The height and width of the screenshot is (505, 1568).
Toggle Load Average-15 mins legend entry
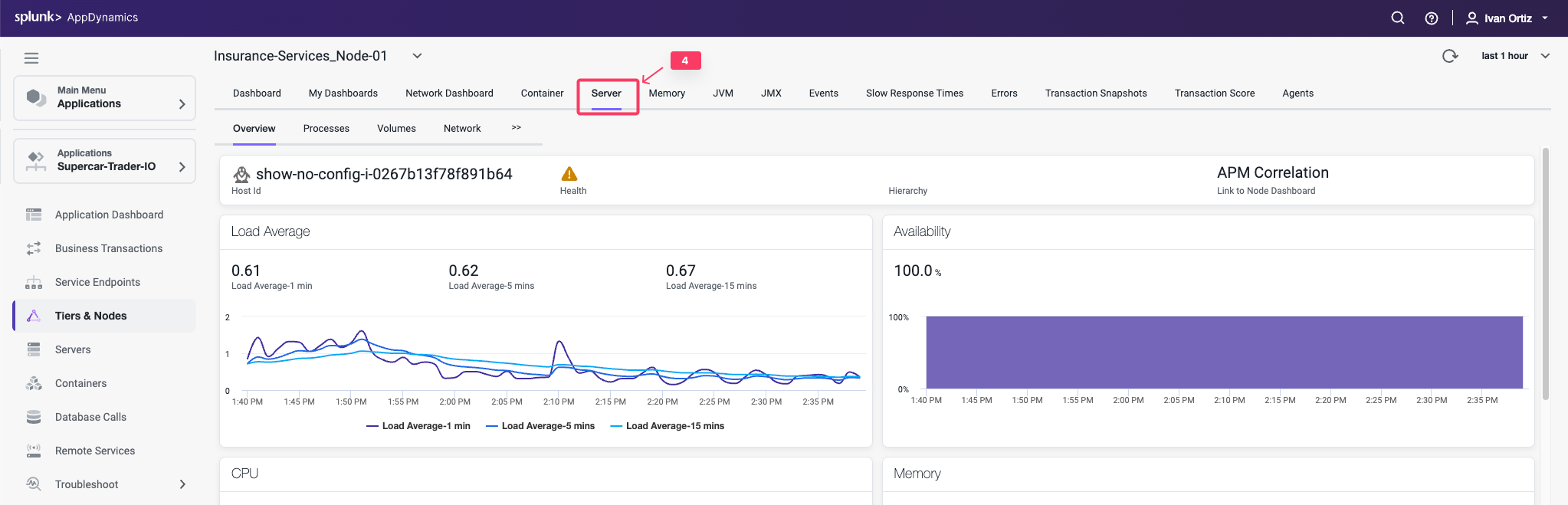[667, 426]
